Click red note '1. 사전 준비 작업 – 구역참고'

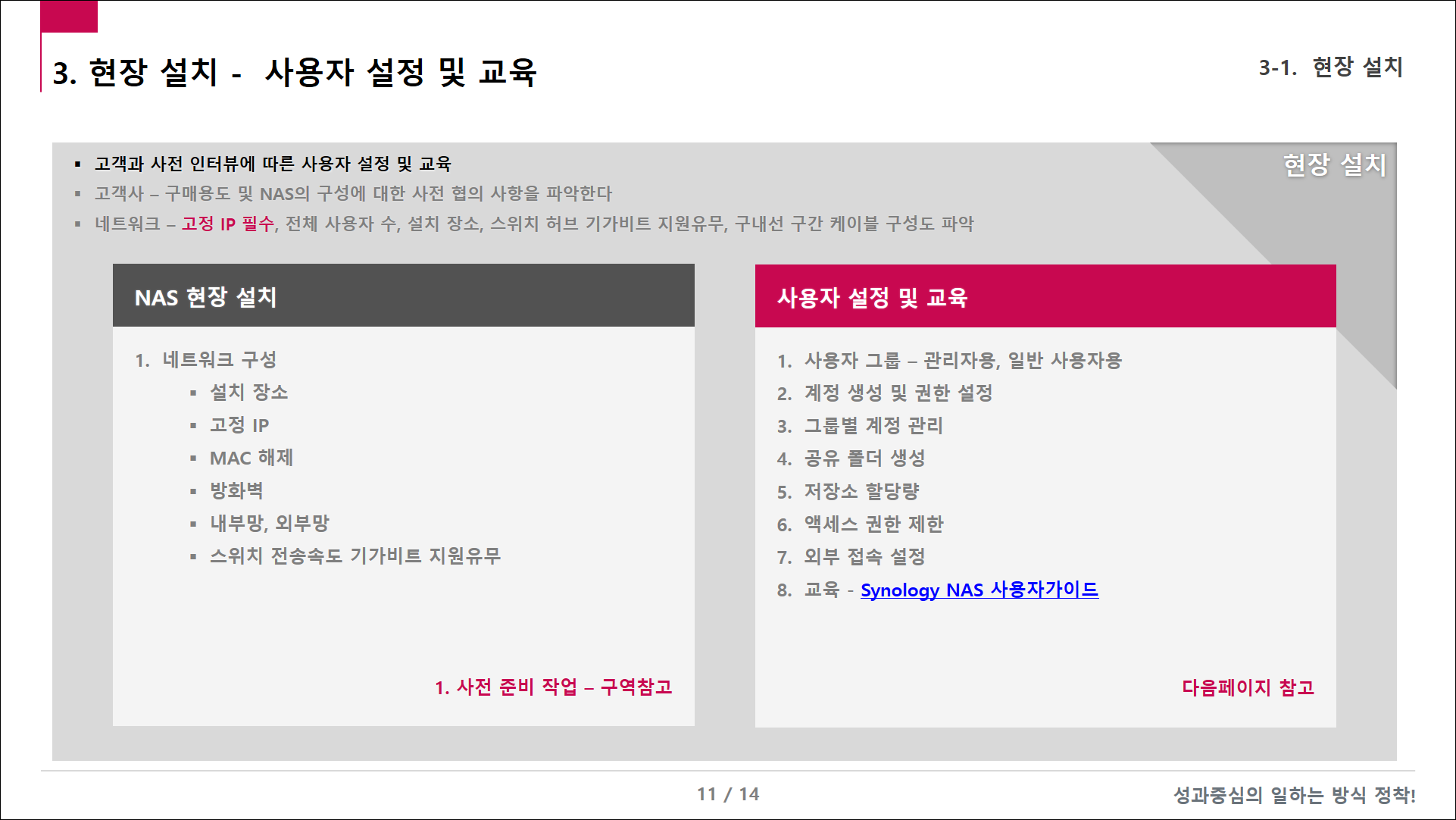pos(553,687)
